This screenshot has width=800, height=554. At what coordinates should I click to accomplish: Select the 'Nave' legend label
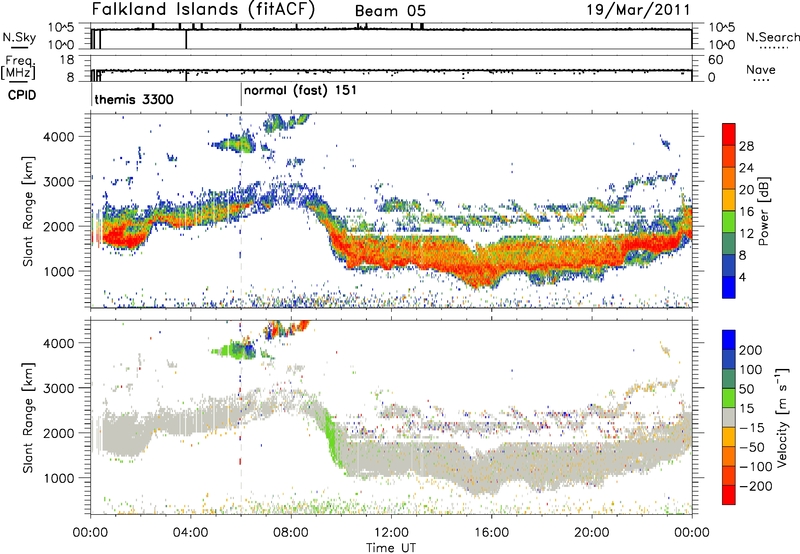coord(761,69)
